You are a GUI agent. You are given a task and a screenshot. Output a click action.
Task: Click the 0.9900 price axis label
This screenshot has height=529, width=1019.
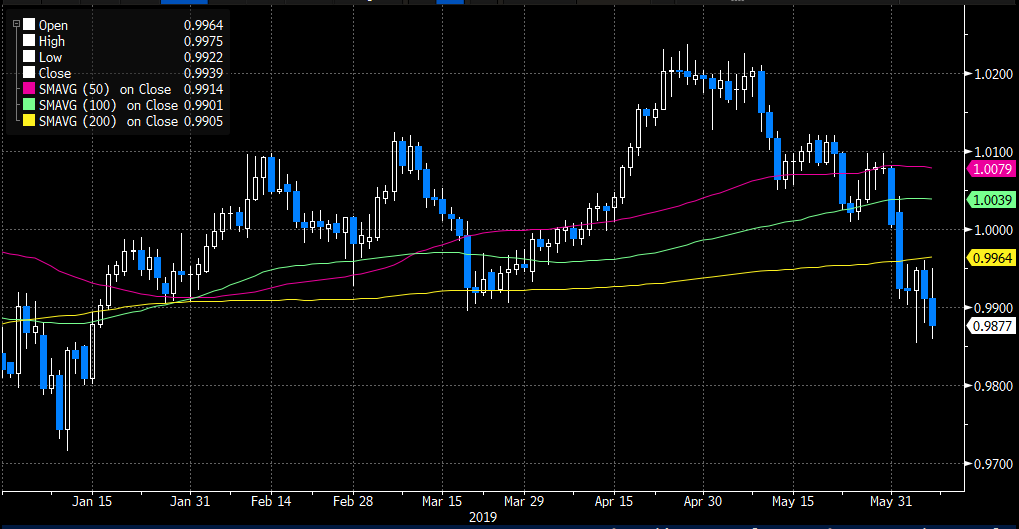click(994, 308)
